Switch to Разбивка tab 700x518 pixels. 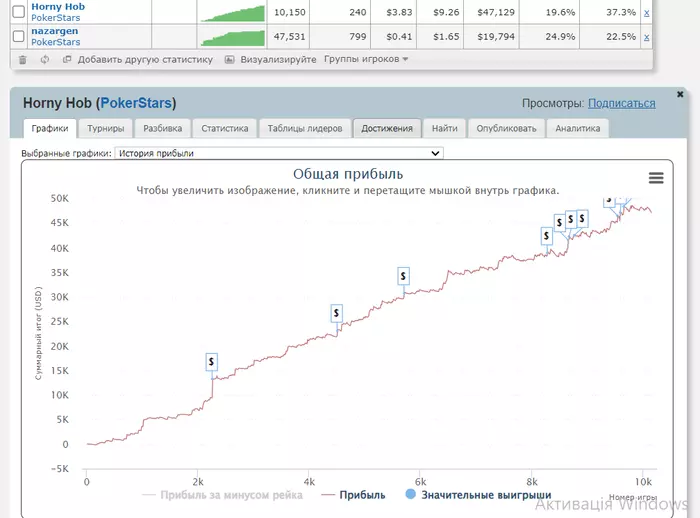(162, 128)
